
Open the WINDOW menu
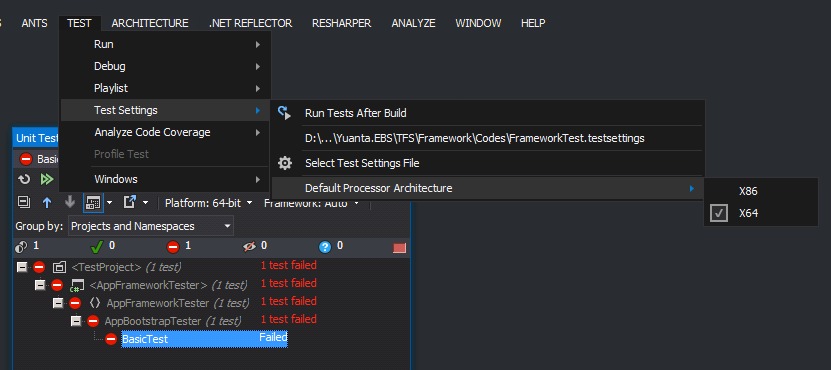pos(478,23)
